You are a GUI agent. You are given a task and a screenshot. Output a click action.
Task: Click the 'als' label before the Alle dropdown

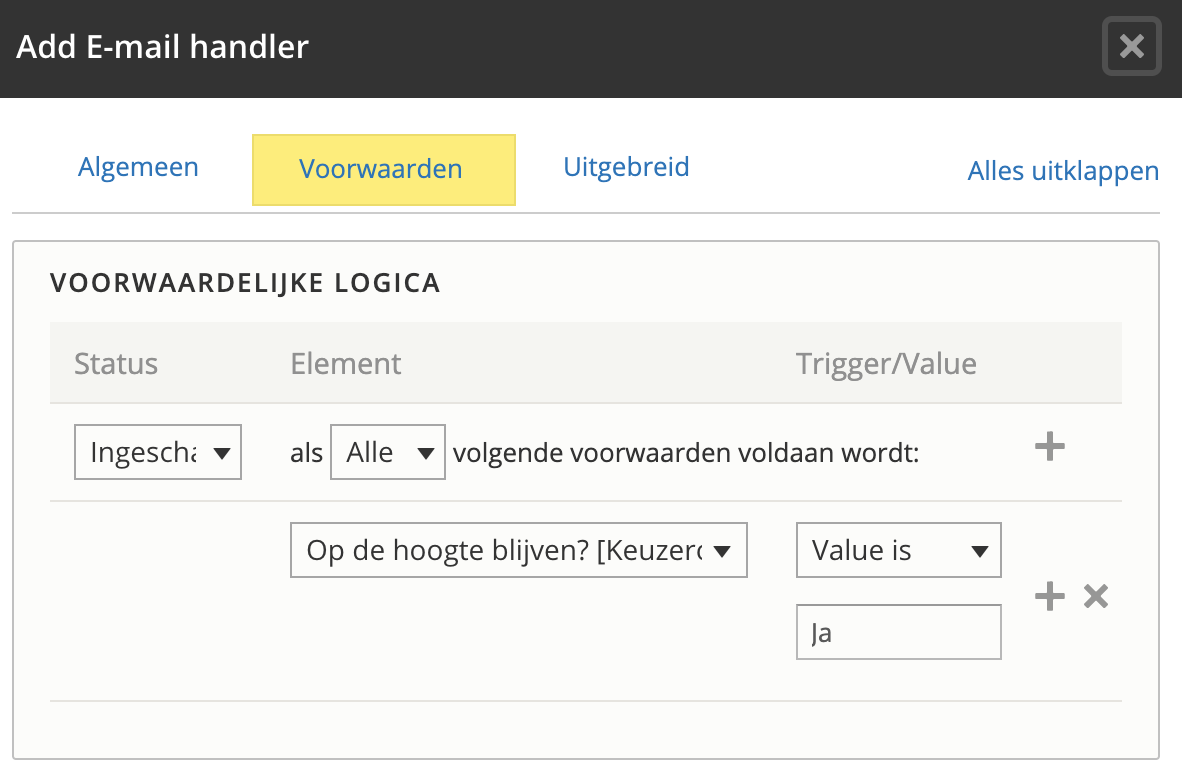point(307,454)
